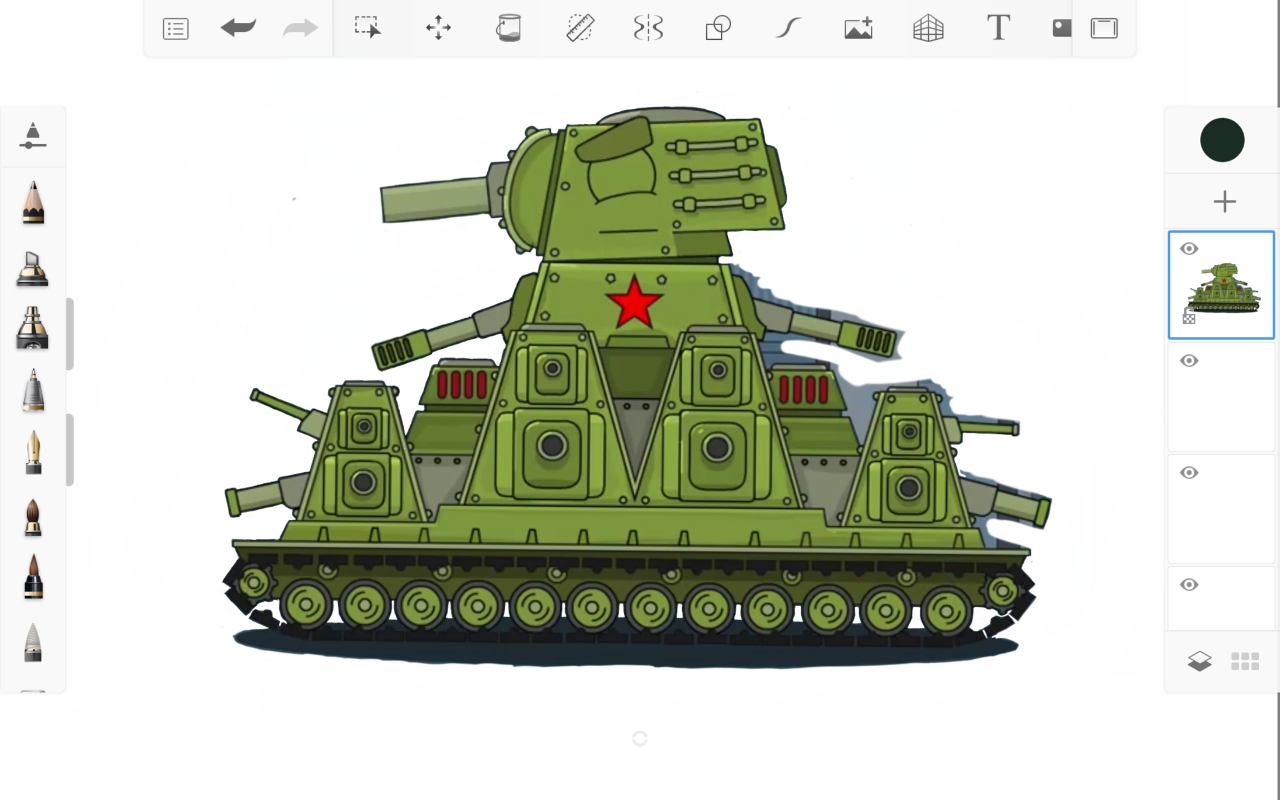Pick the dark-tipped brush pen
This screenshot has height=800, width=1280.
point(33,577)
